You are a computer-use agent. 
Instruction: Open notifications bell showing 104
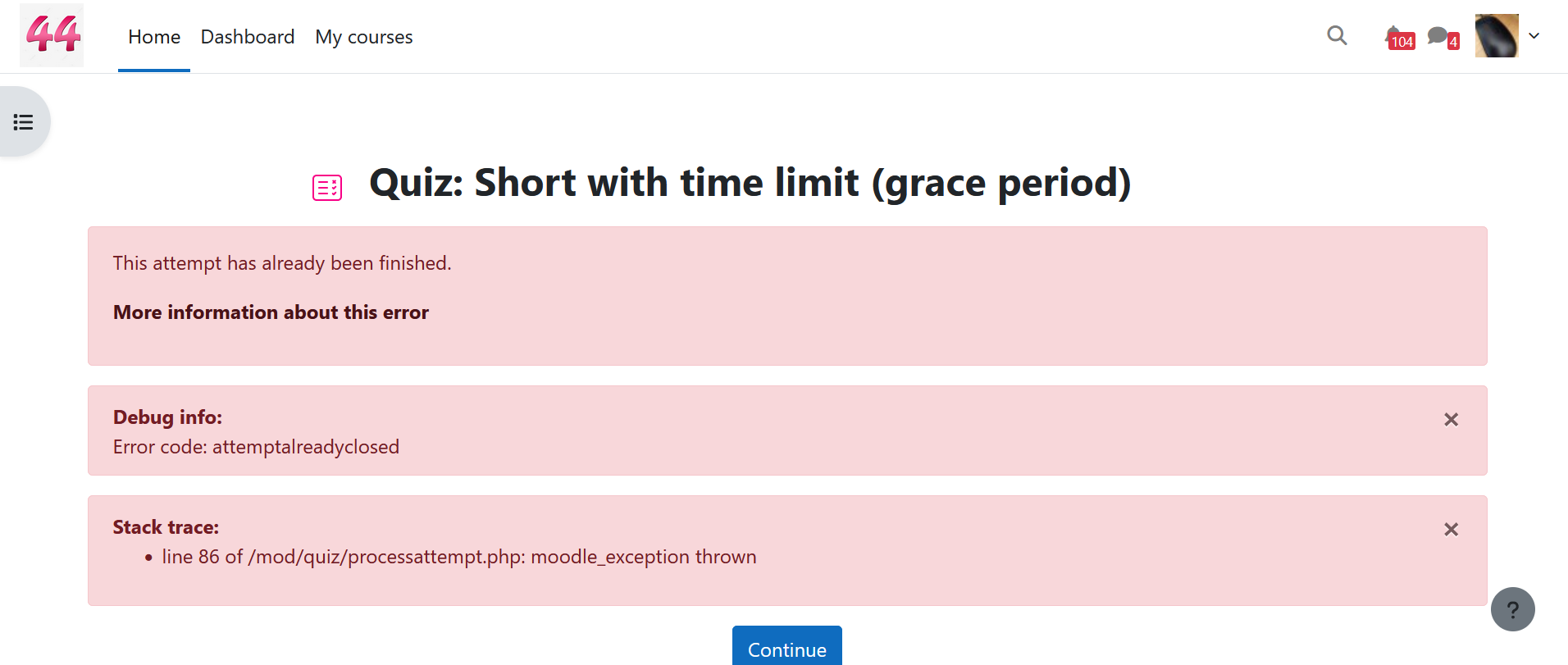pos(1399,38)
